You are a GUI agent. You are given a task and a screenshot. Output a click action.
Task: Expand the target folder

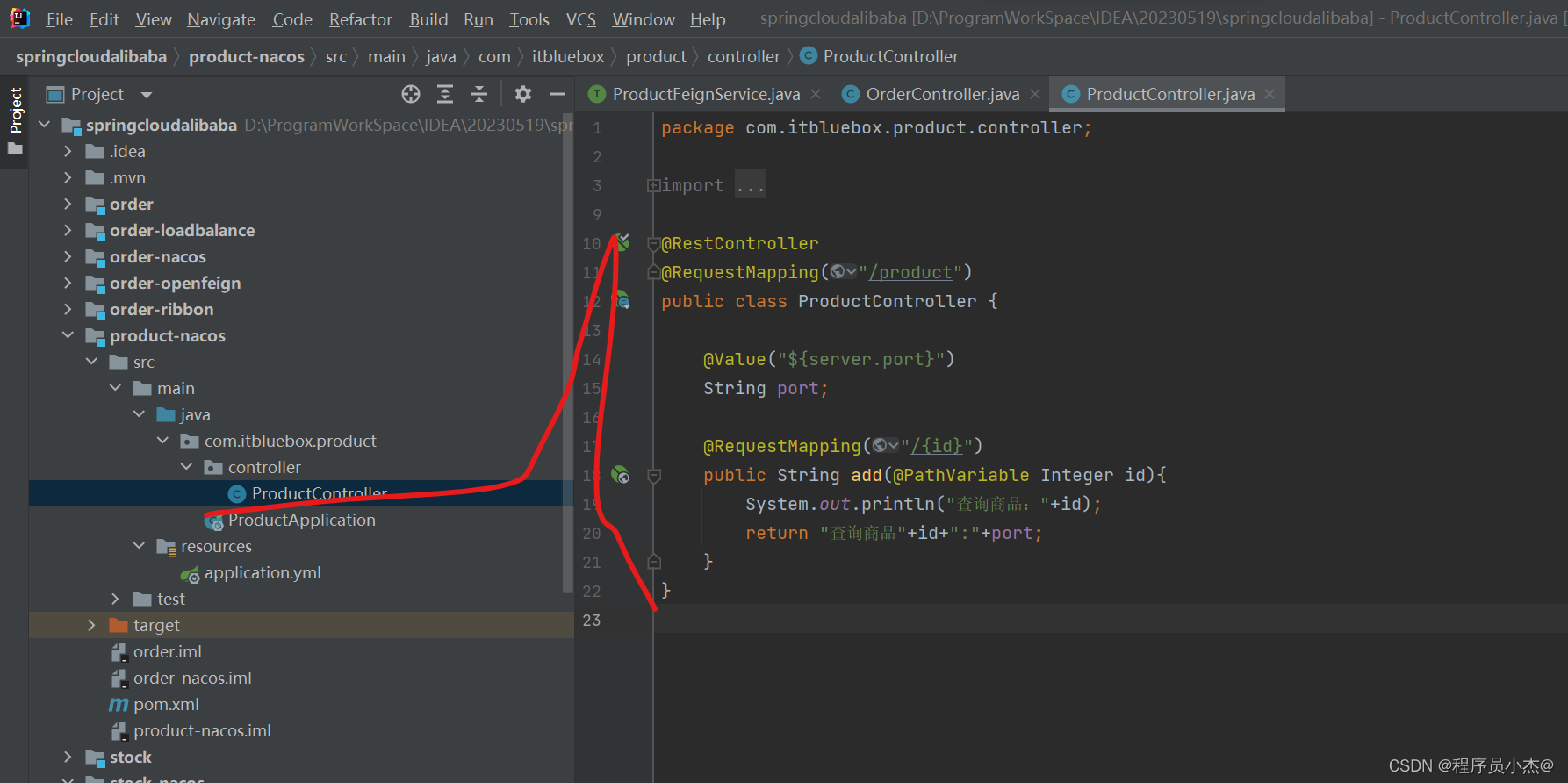pyautogui.click(x=92, y=625)
